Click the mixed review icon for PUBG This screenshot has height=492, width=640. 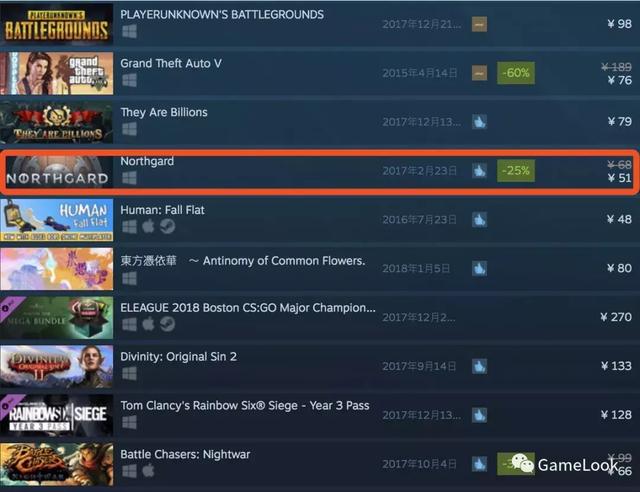[x=479, y=24]
